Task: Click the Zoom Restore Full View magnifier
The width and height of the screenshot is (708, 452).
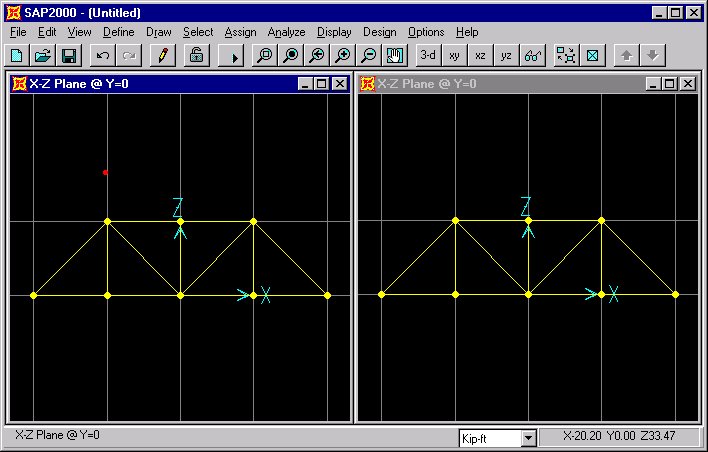Action: 291,56
